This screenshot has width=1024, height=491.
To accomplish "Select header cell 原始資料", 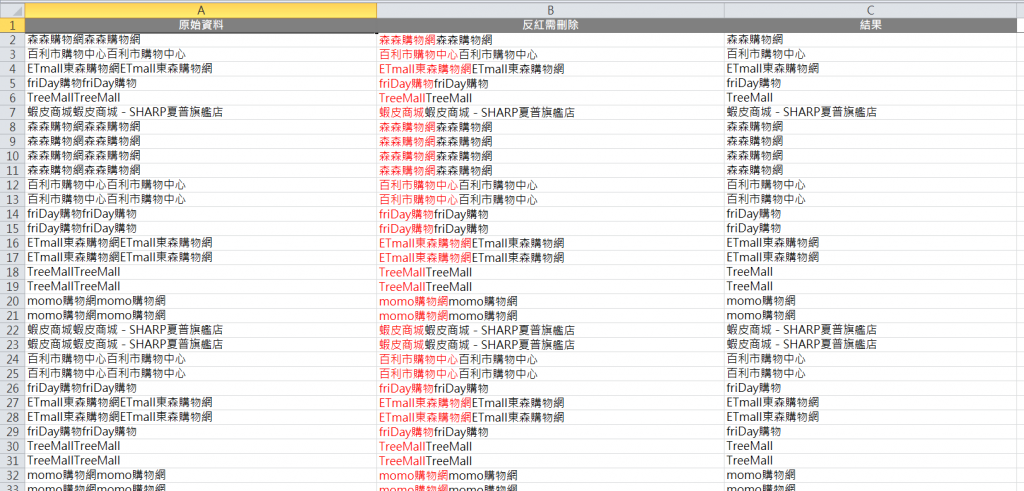I will (x=200, y=25).
